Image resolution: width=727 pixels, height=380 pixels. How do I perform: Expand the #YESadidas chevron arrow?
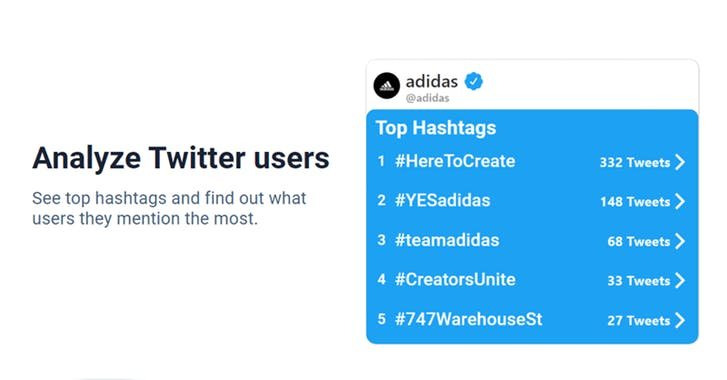point(680,201)
